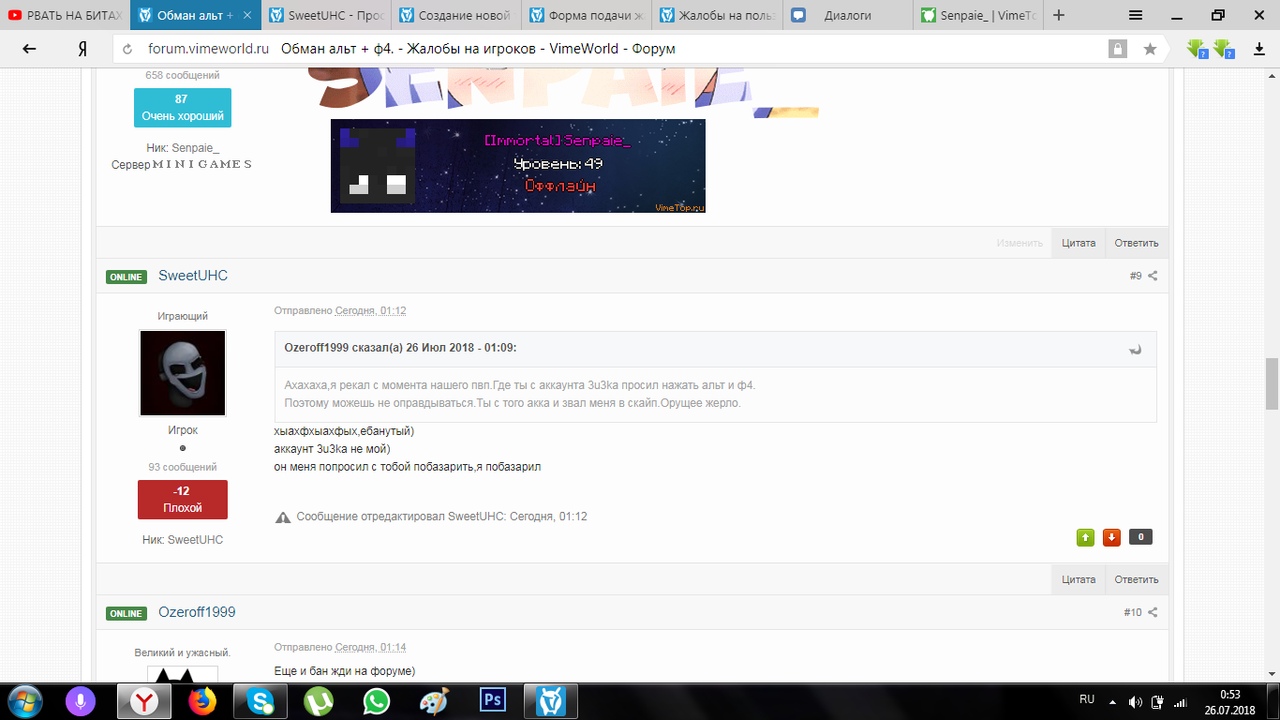Click the system volume speaker icon
This screenshot has width=1280, height=720.
pos(1135,702)
